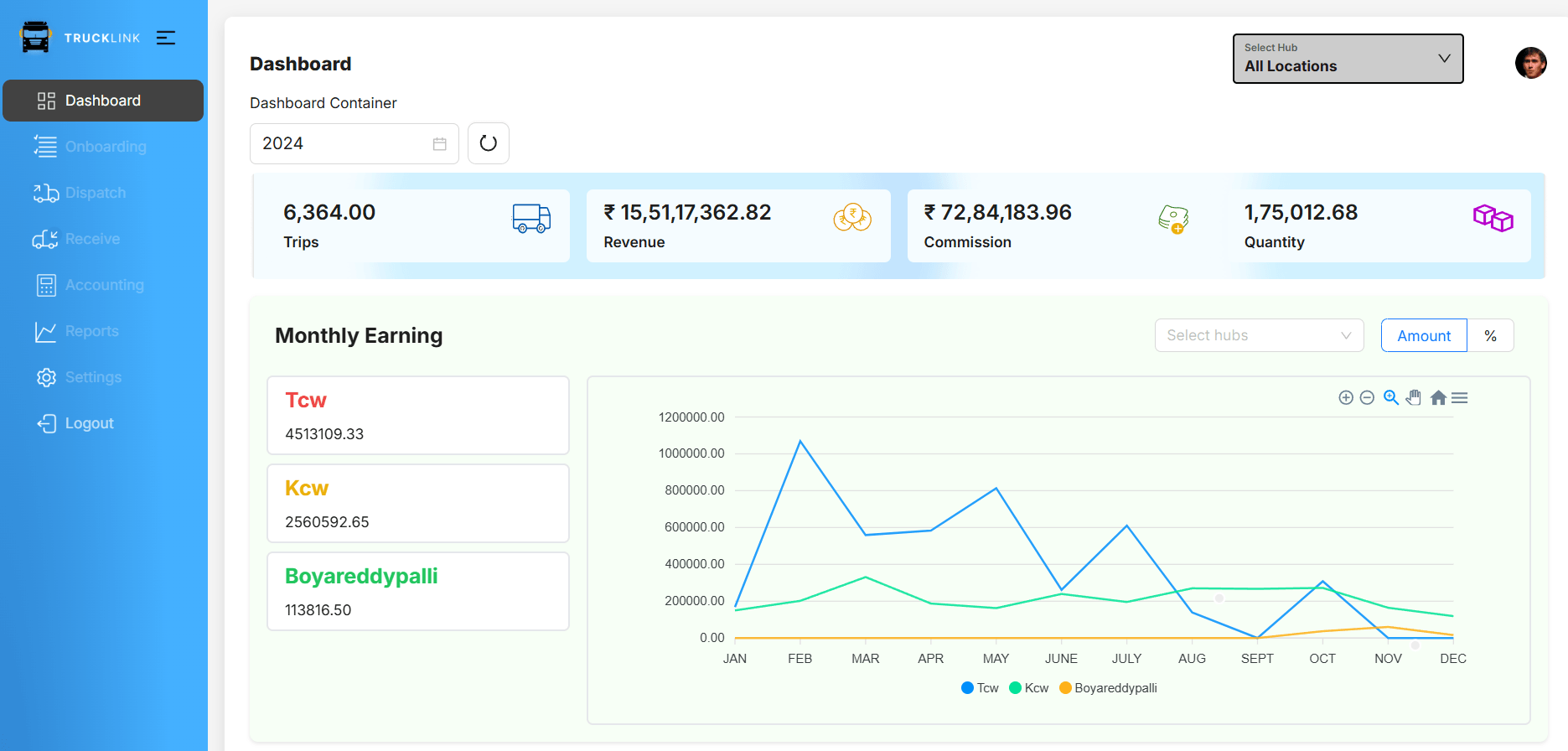Open the 2024 year picker field
Viewport: 1568px width, 751px height.
coord(354,143)
